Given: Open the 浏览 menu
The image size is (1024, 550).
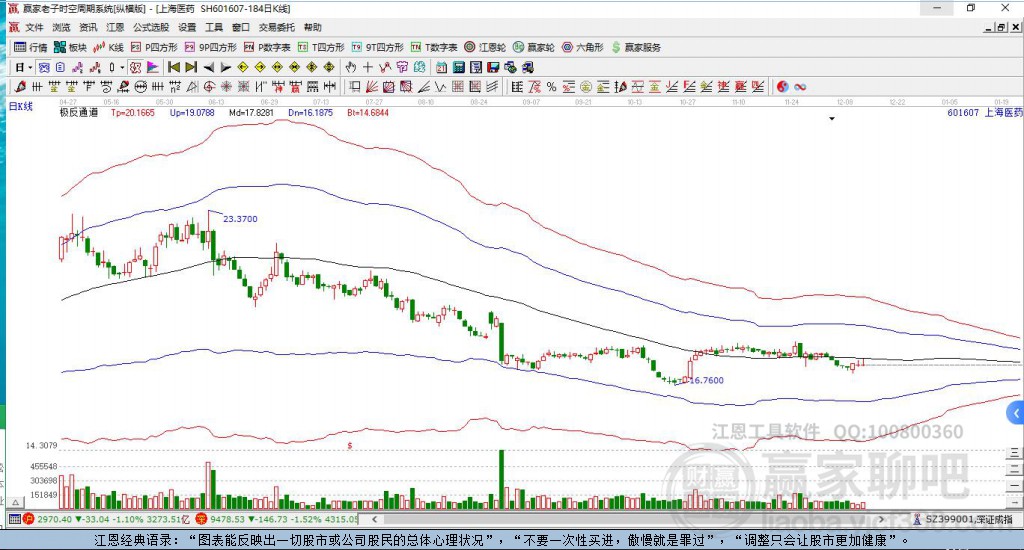Looking at the screenshot, I should point(61,27).
